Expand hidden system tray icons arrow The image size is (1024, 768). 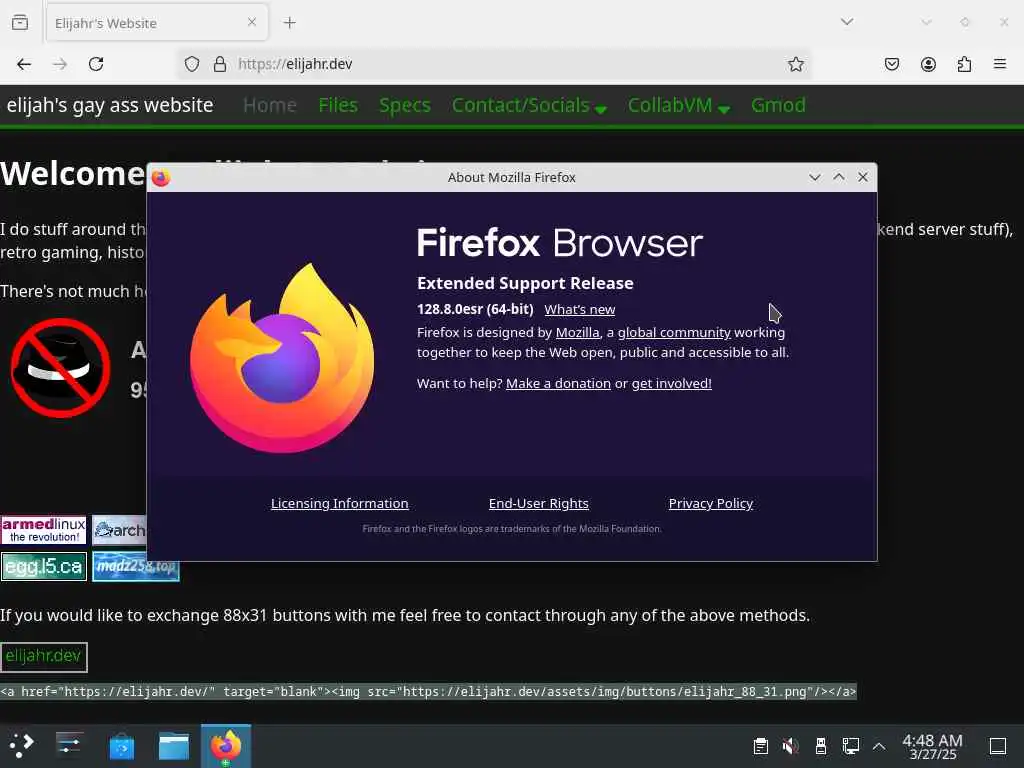coord(879,746)
